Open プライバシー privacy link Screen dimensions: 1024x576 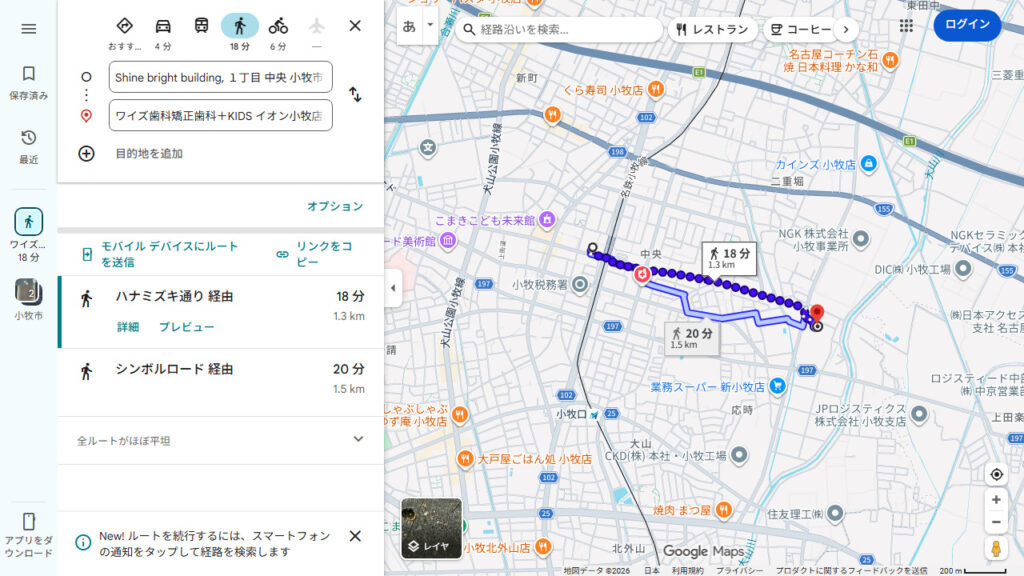739,570
